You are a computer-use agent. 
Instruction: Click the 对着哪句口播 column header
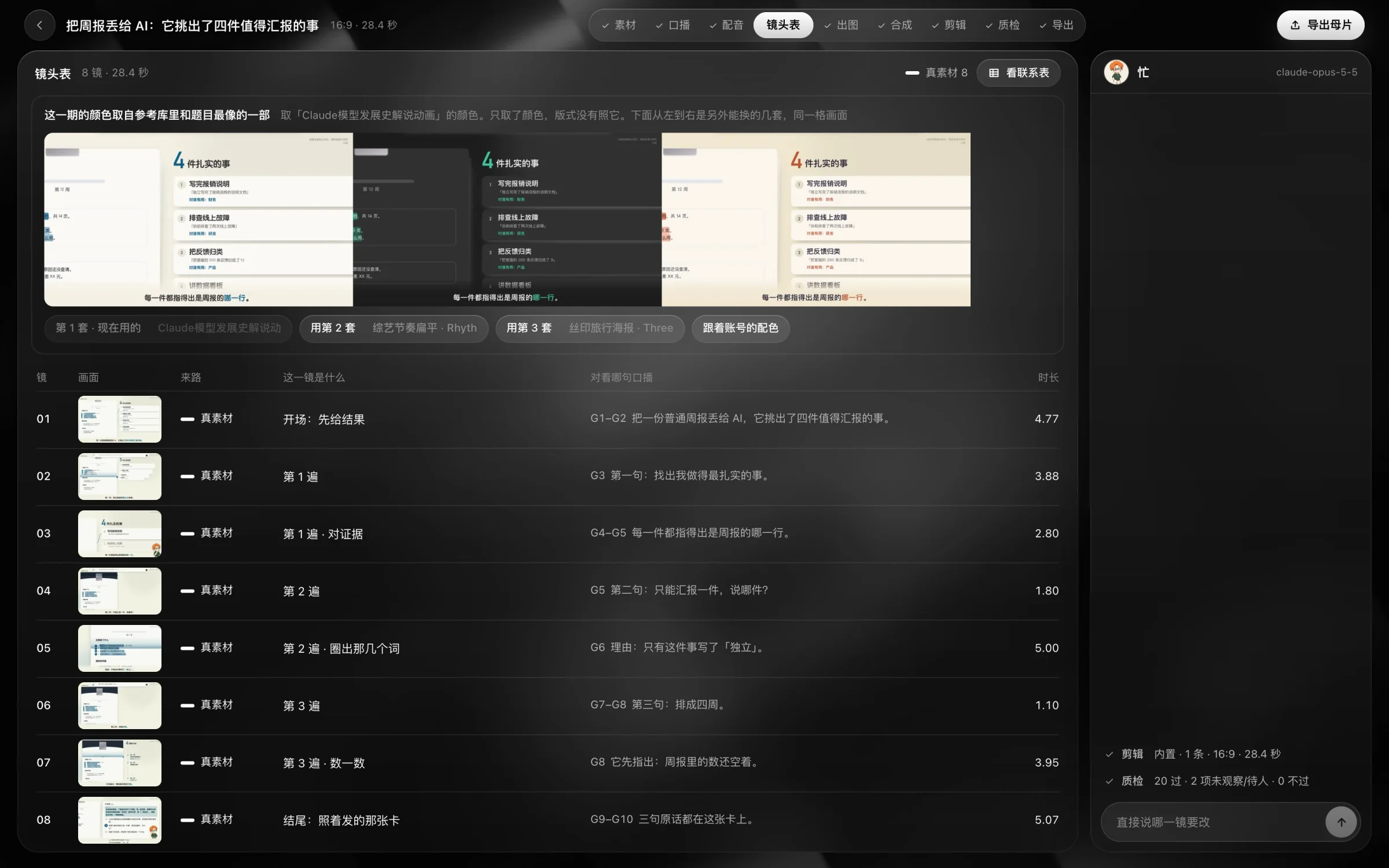[x=622, y=377]
